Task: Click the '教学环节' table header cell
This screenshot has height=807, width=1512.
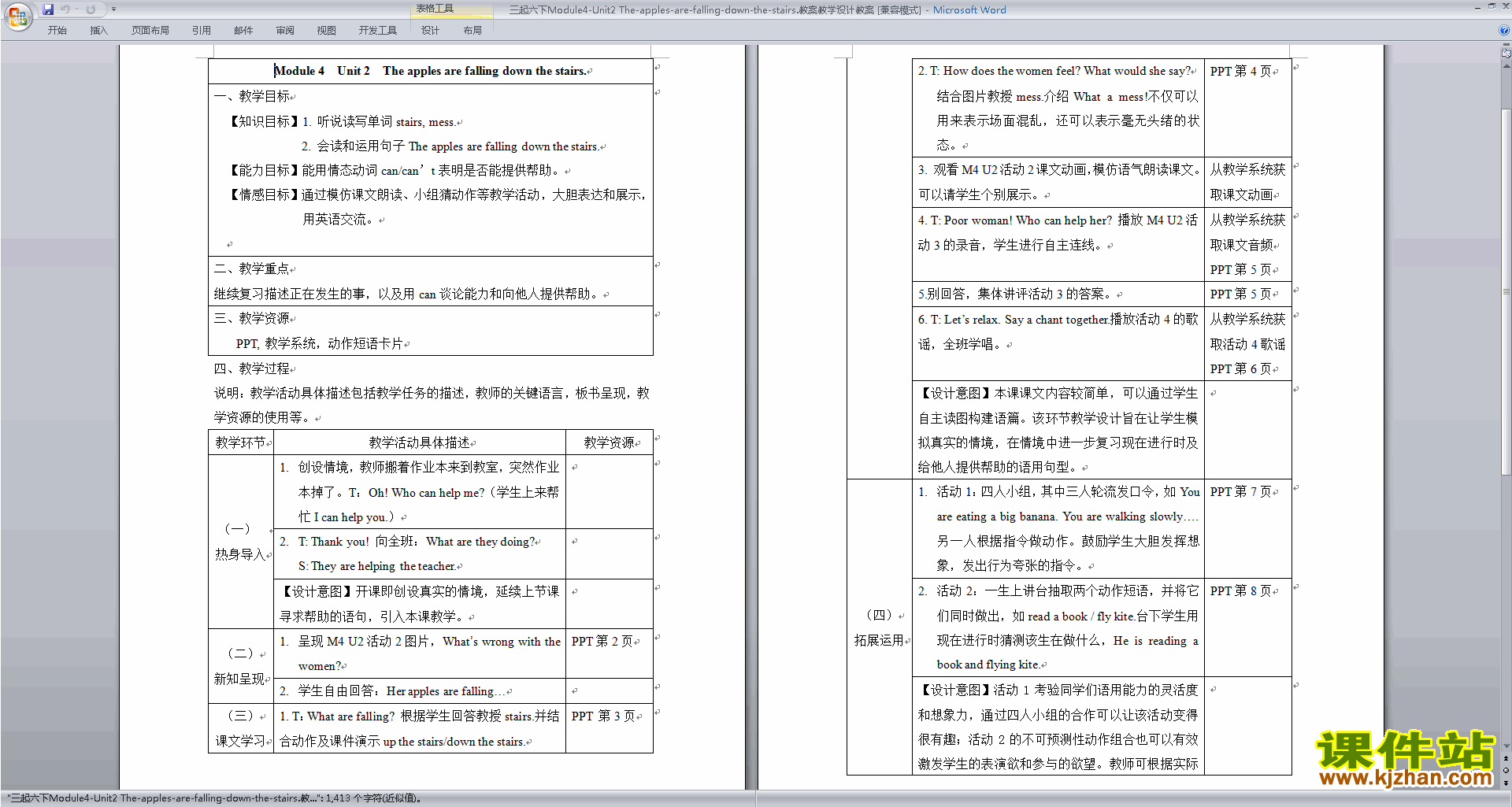Action: (241, 442)
